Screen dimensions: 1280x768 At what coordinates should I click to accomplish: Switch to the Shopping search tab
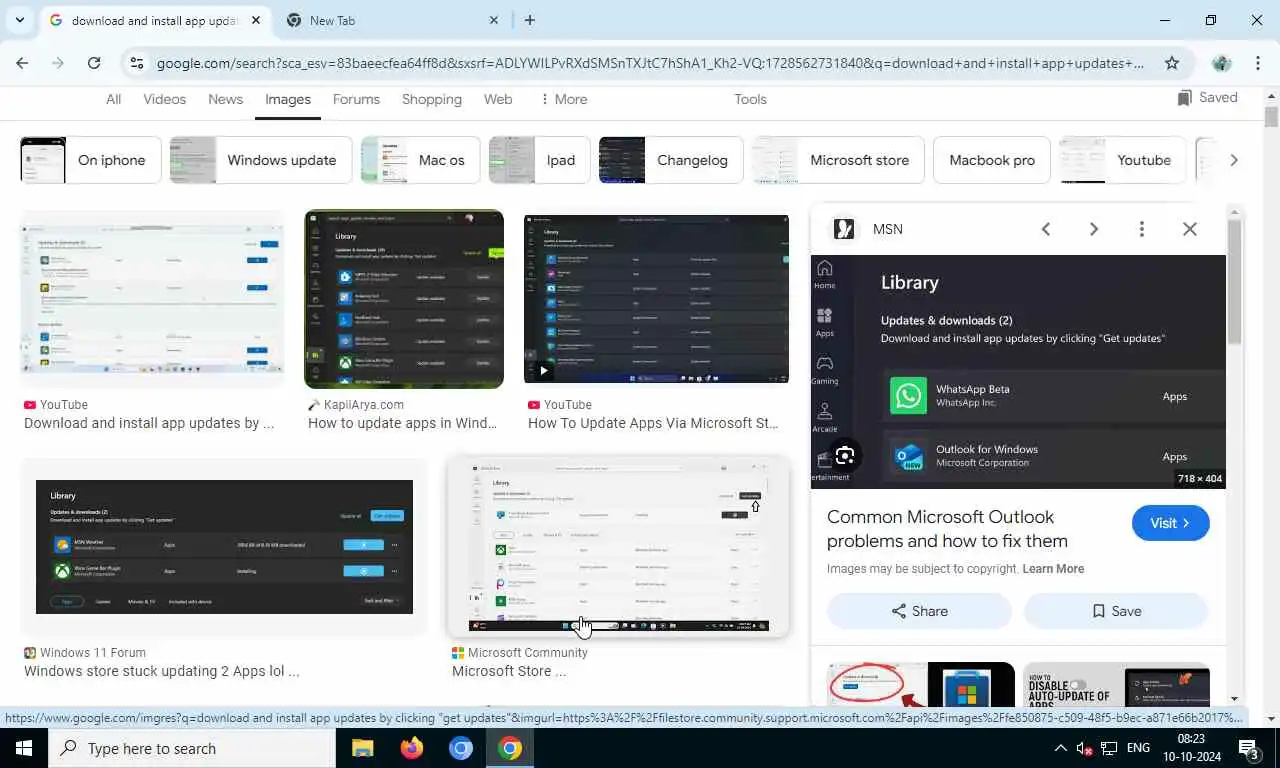432,99
